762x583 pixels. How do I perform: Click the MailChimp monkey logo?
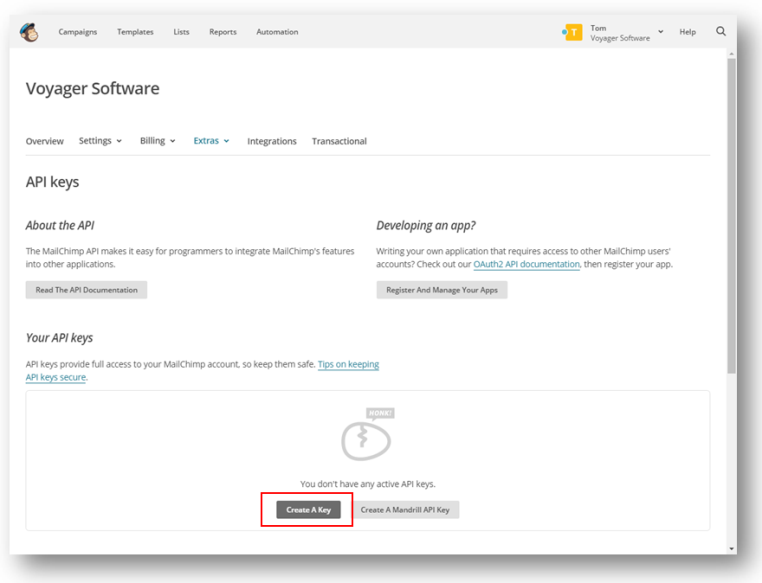coord(30,32)
